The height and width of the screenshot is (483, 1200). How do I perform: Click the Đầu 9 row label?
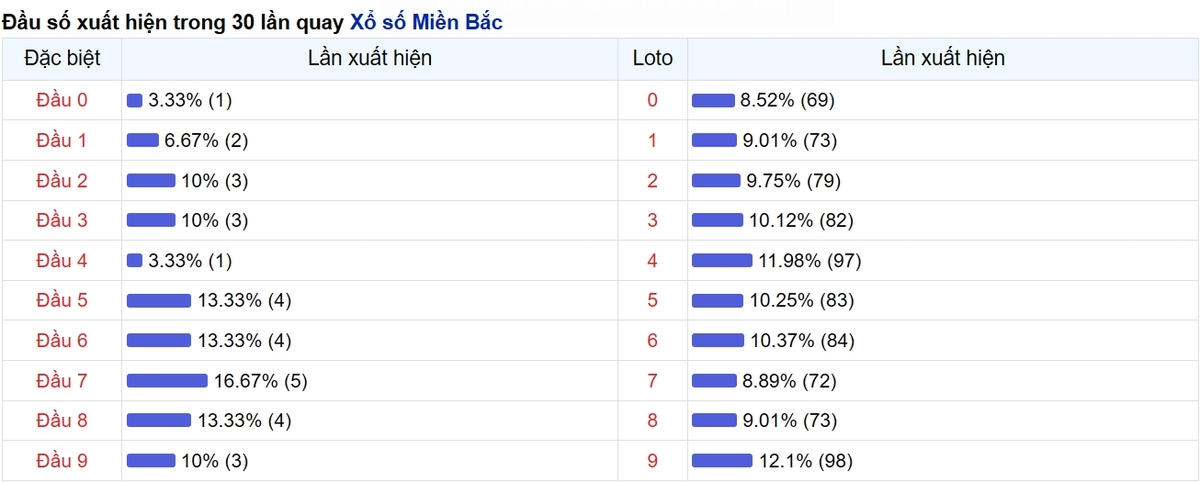(x=62, y=461)
